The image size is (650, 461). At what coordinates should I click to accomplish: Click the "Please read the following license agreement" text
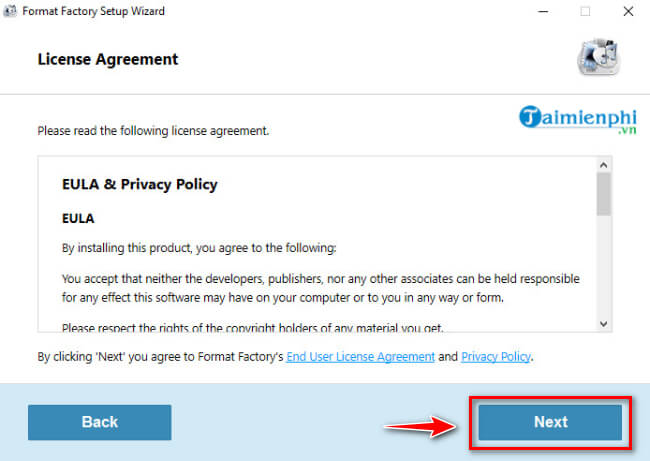pos(153,131)
